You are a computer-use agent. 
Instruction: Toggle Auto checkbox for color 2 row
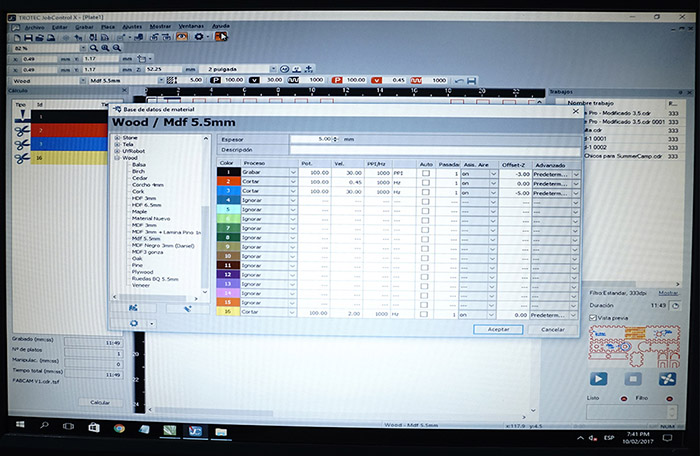click(x=426, y=183)
